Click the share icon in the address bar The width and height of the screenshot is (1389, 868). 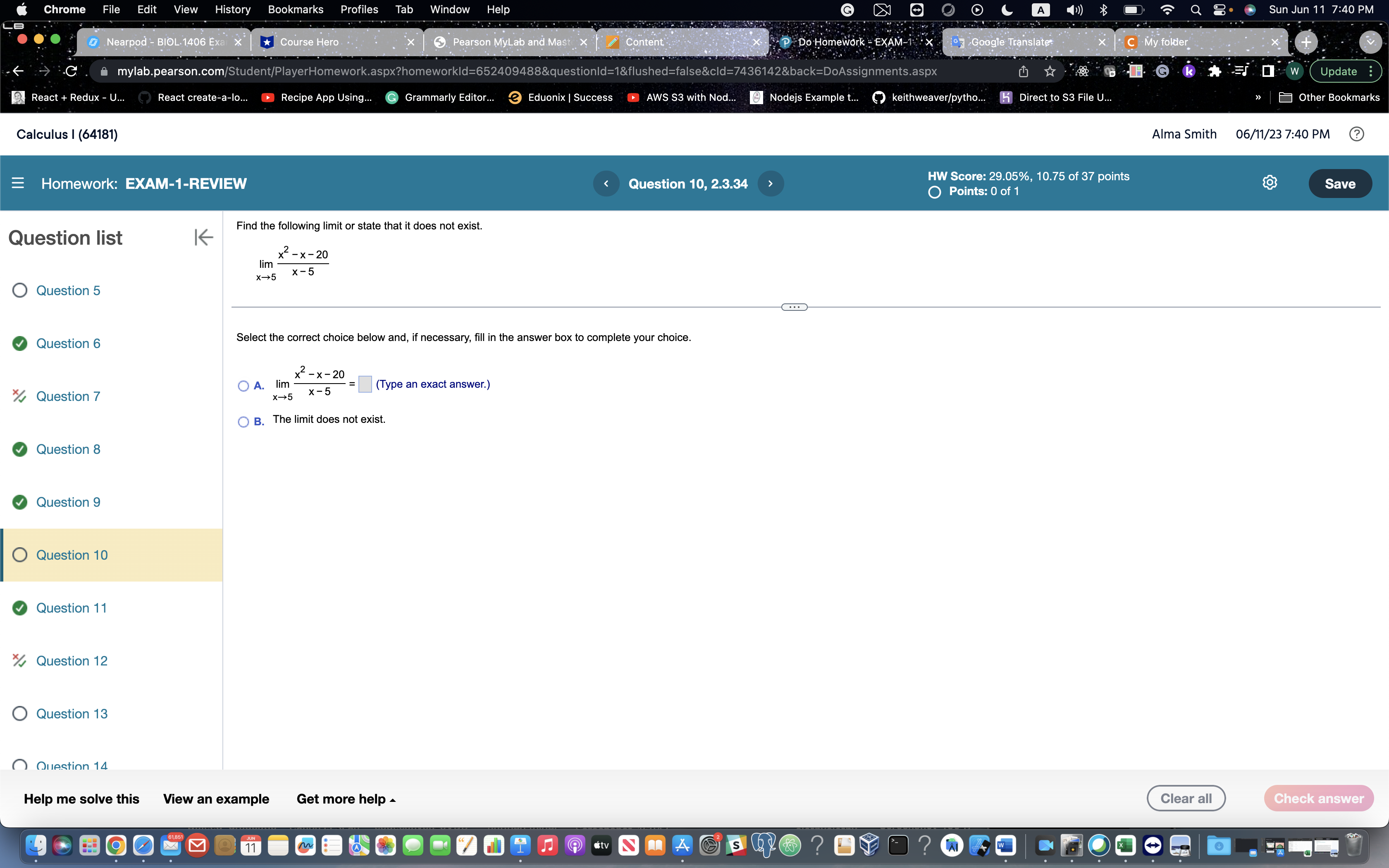[x=1024, y=71]
